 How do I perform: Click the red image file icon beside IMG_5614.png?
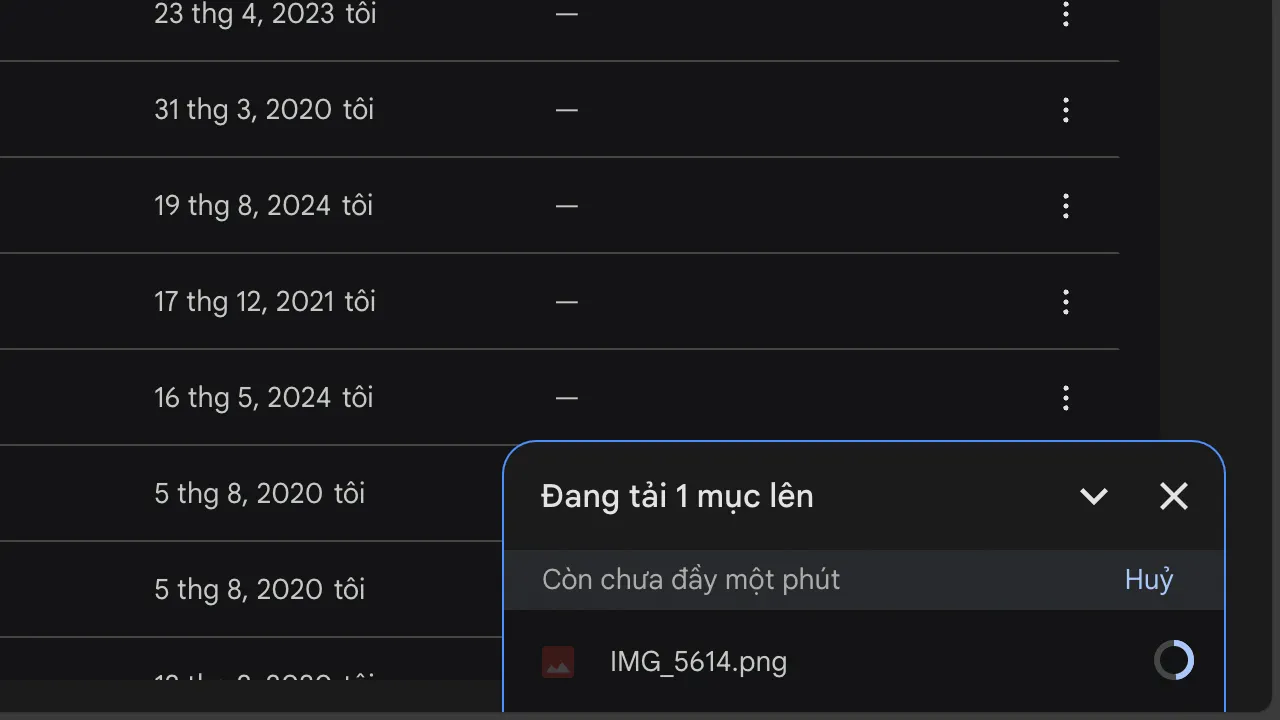558,661
